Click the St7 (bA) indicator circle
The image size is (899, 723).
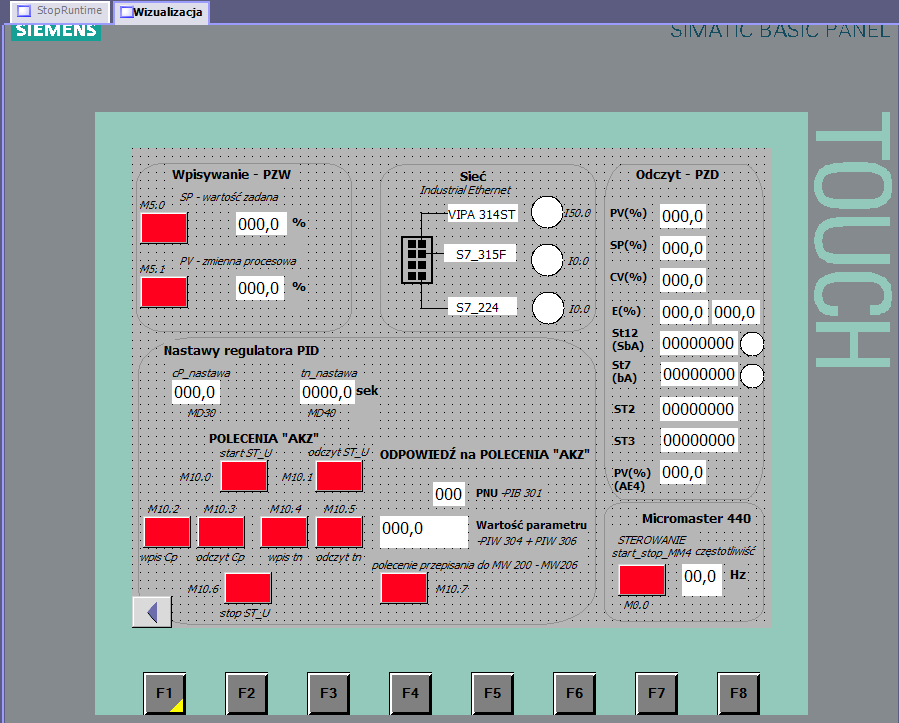752,376
